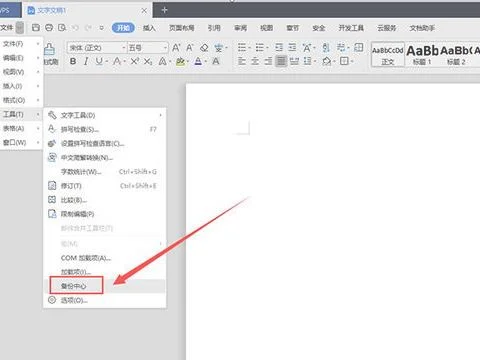Toggle Italic formatting
This screenshot has width=480, height=360.
(x=86, y=61)
